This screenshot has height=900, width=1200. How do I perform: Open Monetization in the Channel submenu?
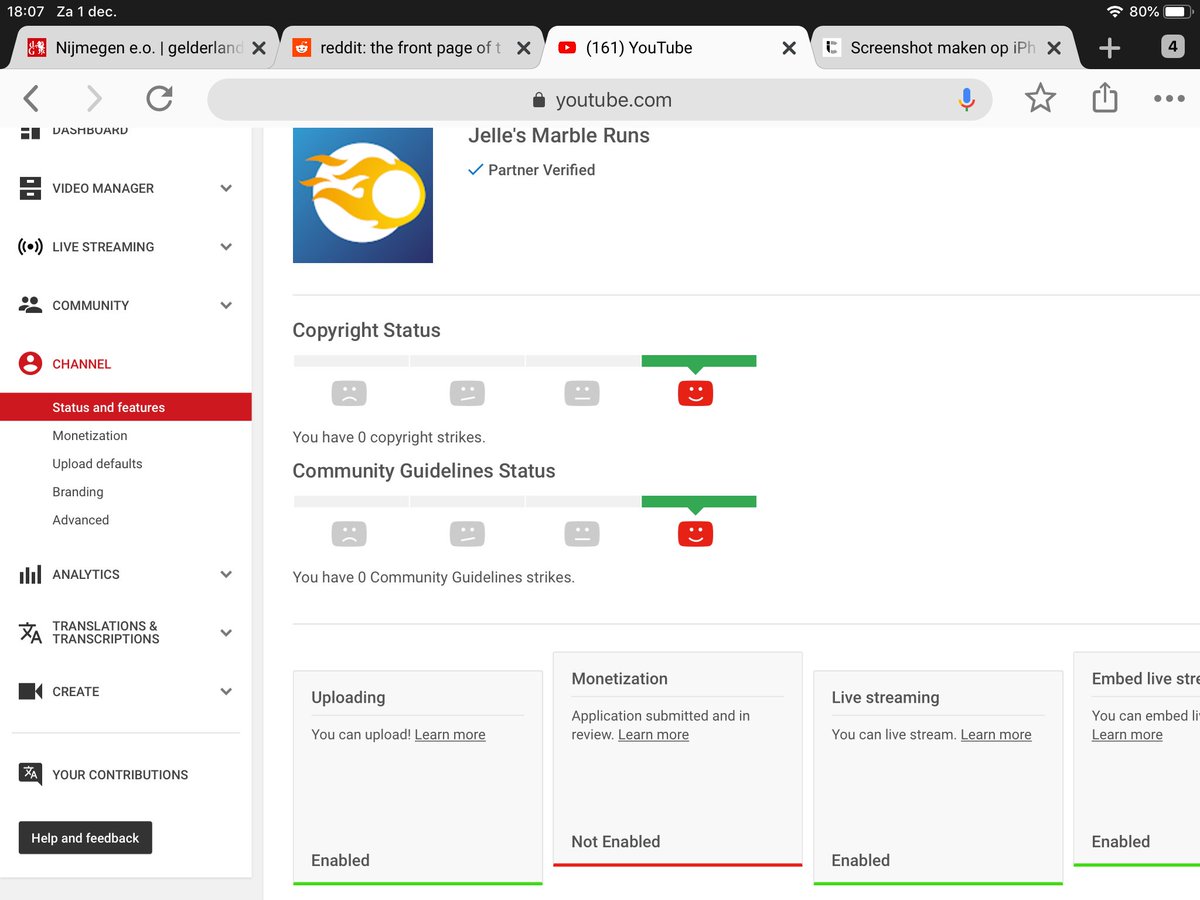pyautogui.click(x=90, y=436)
